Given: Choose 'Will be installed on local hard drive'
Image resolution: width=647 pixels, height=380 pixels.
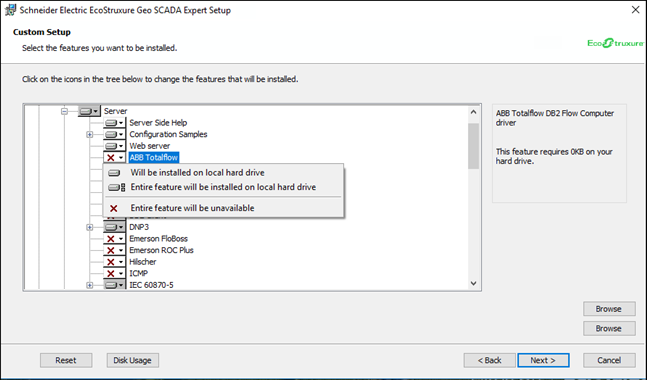Looking at the screenshot, I should tap(223, 172).
